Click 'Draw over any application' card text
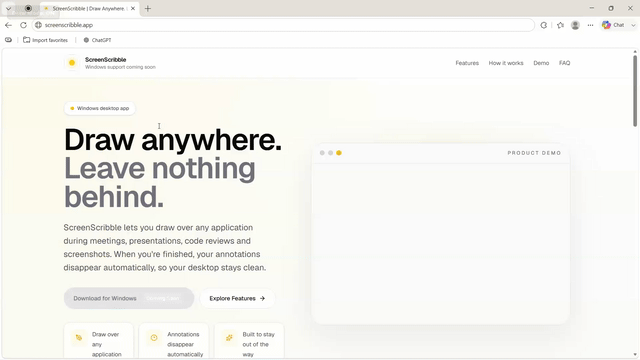Viewport: 640px width, 360px height. point(106,344)
